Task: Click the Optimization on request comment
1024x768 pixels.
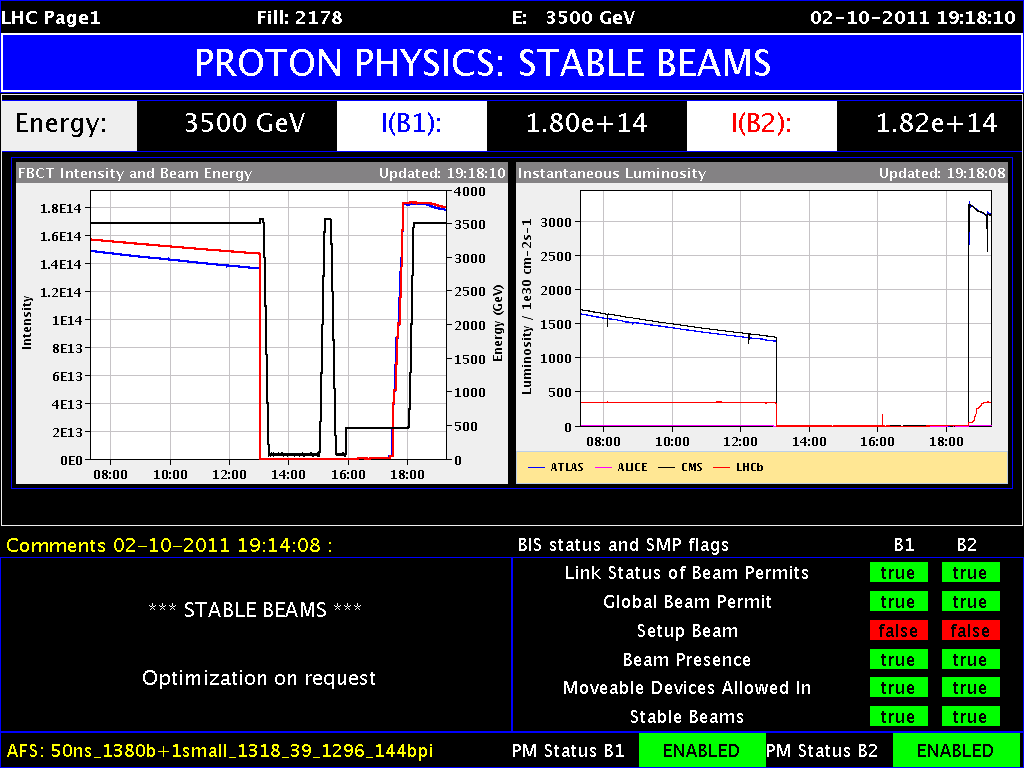Action: point(259,679)
